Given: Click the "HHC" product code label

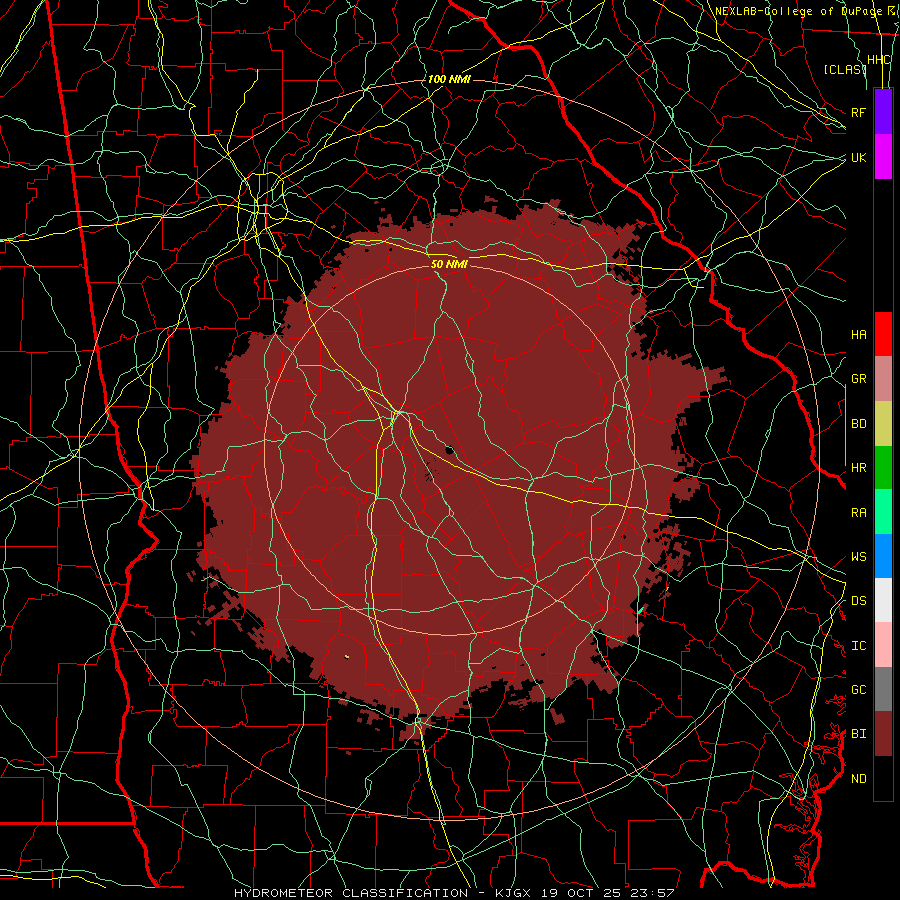Looking at the screenshot, I should coord(879,60).
